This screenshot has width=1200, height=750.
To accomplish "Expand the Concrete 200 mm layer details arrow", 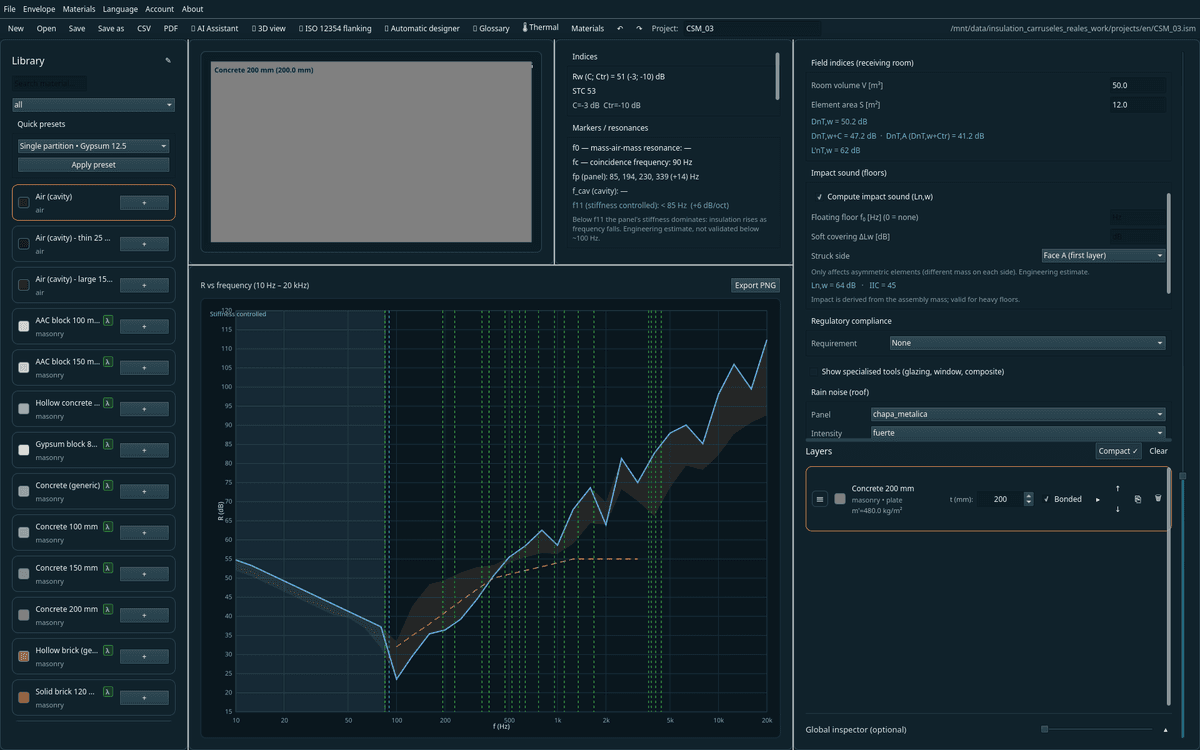I will tap(1098, 499).
